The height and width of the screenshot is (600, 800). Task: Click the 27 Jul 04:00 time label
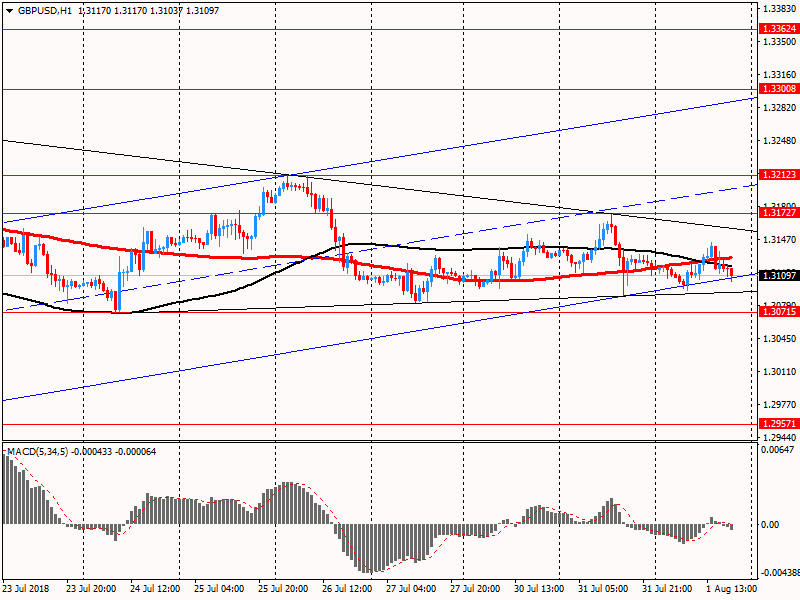click(411, 589)
